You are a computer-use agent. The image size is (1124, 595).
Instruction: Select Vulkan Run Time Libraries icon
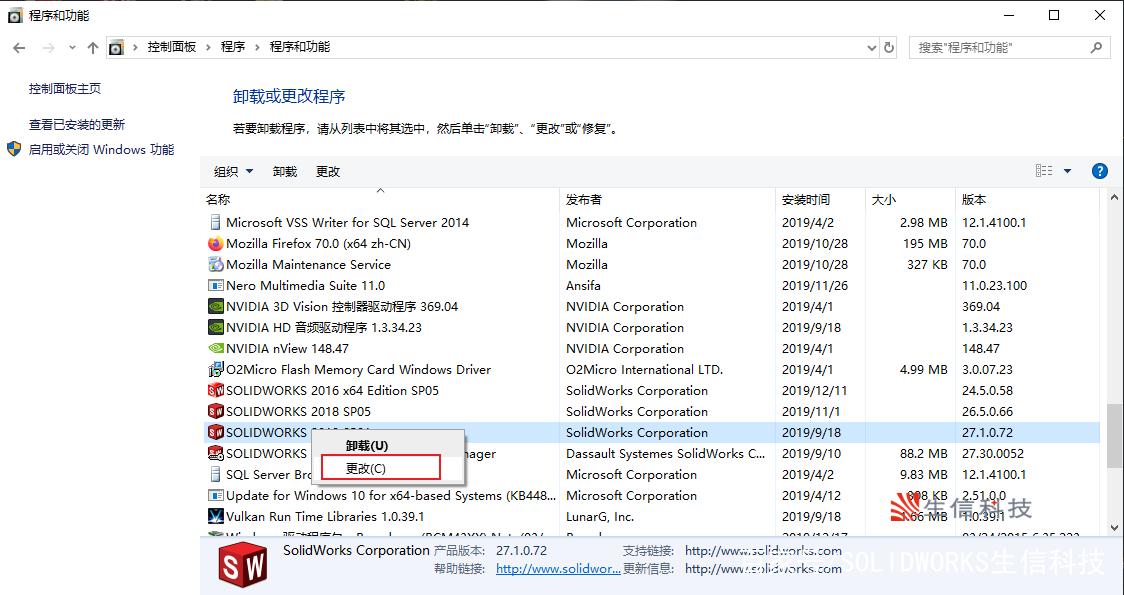point(215,516)
